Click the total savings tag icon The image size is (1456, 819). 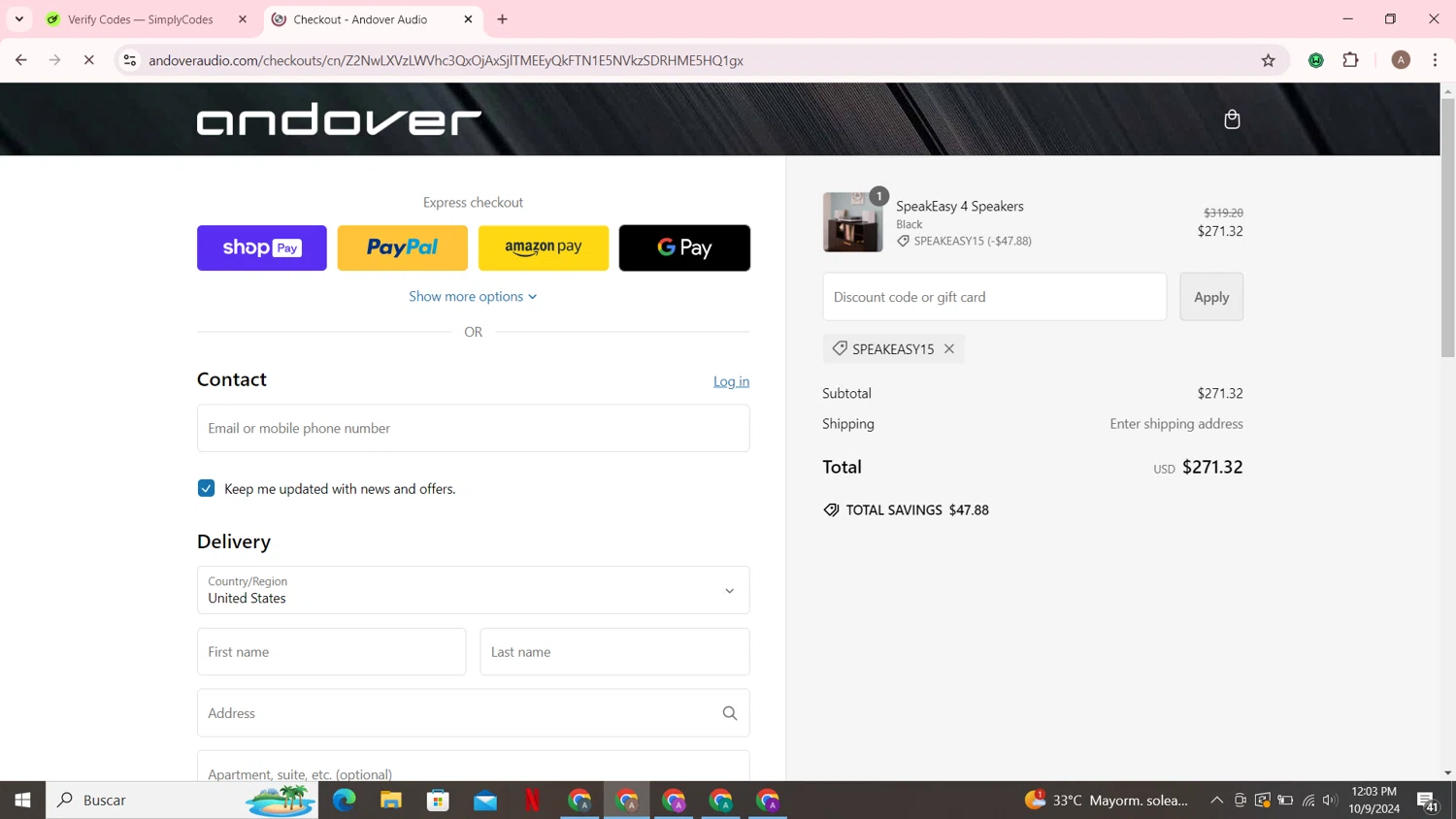click(831, 509)
